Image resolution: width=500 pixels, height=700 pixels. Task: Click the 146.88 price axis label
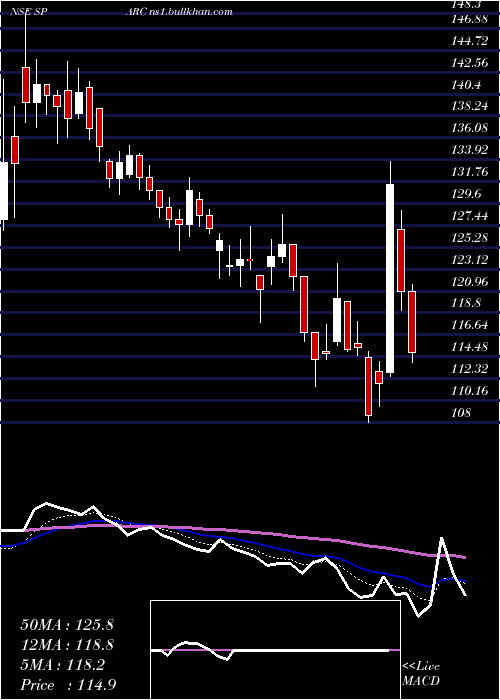click(x=468, y=20)
